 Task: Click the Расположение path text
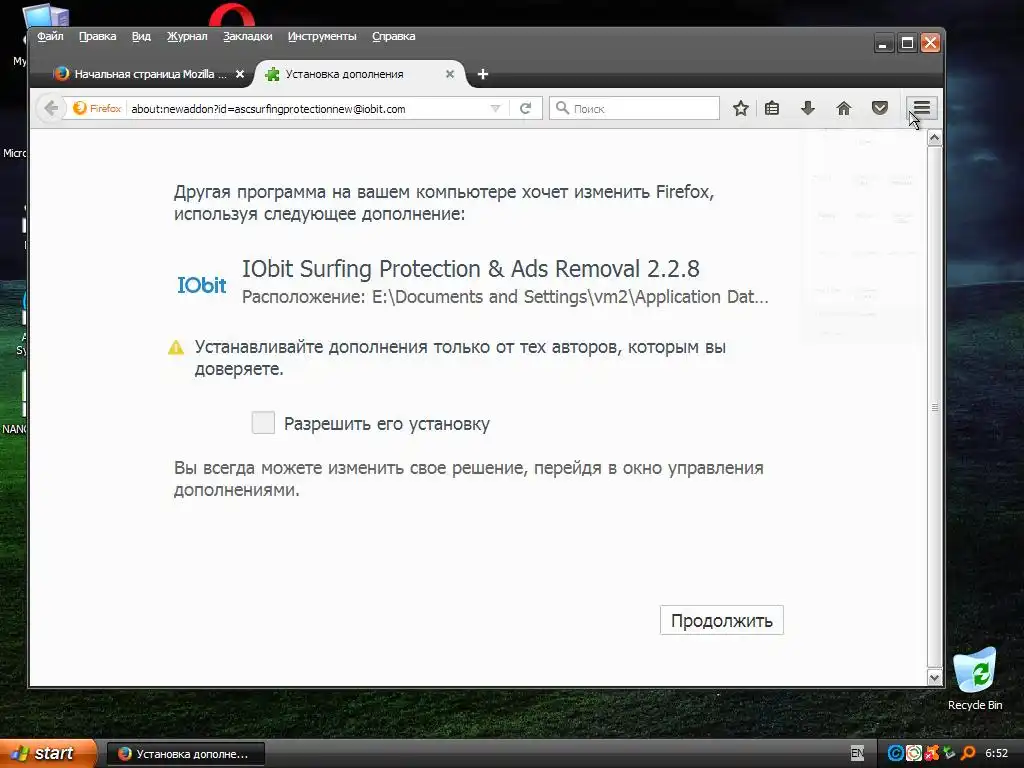[505, 297]
